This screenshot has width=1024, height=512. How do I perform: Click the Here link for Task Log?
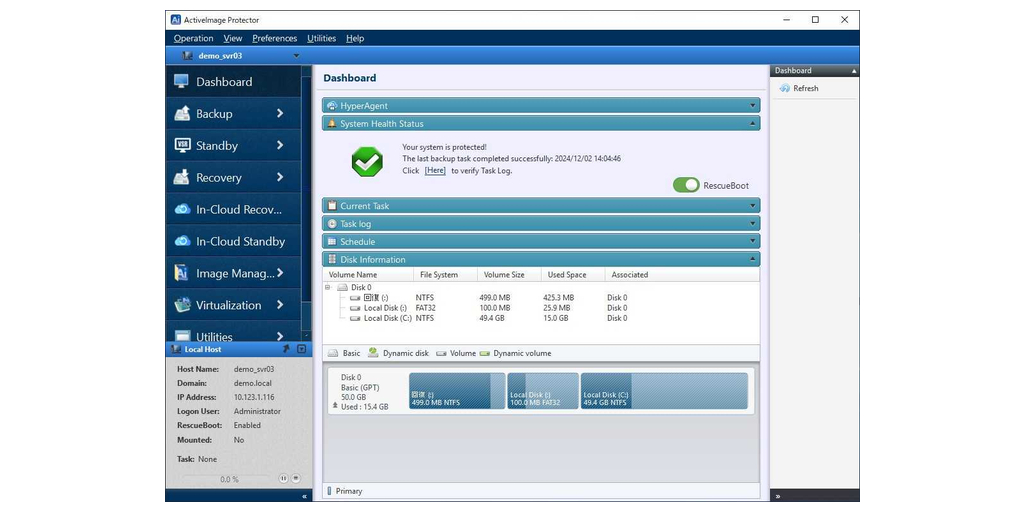pyautogui.click(x=435, y=170)
